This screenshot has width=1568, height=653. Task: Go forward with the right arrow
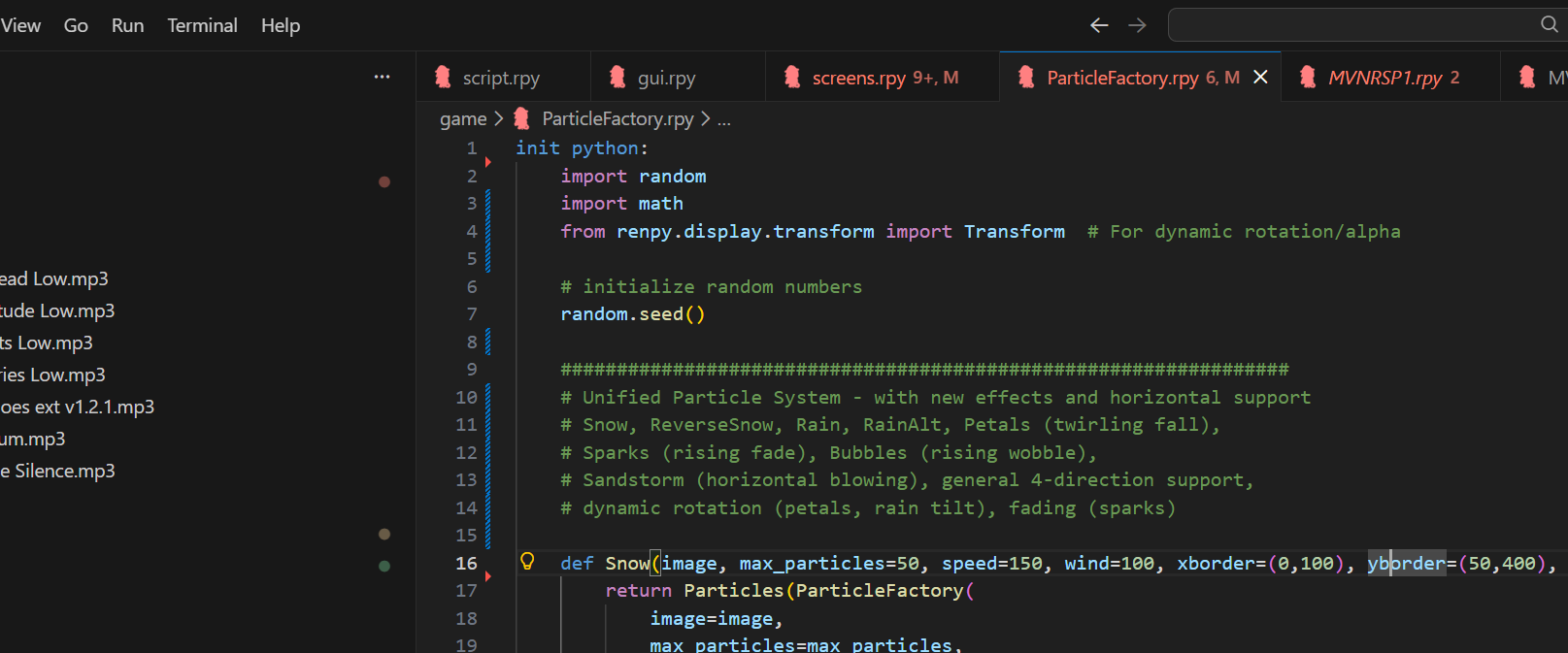pyautogui.click(x=1137, y=25)
